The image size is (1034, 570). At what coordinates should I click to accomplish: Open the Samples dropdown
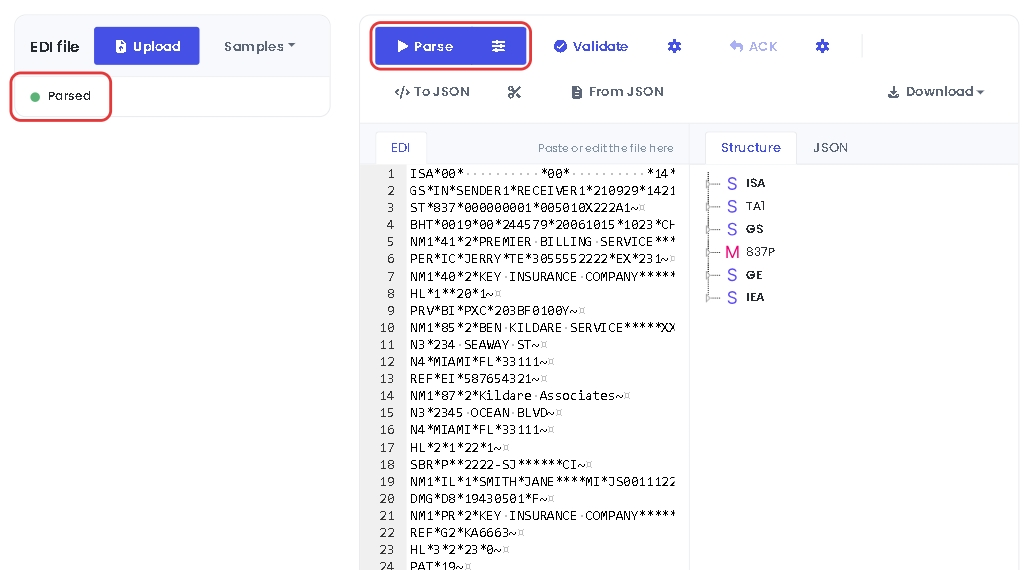(260, 46)
